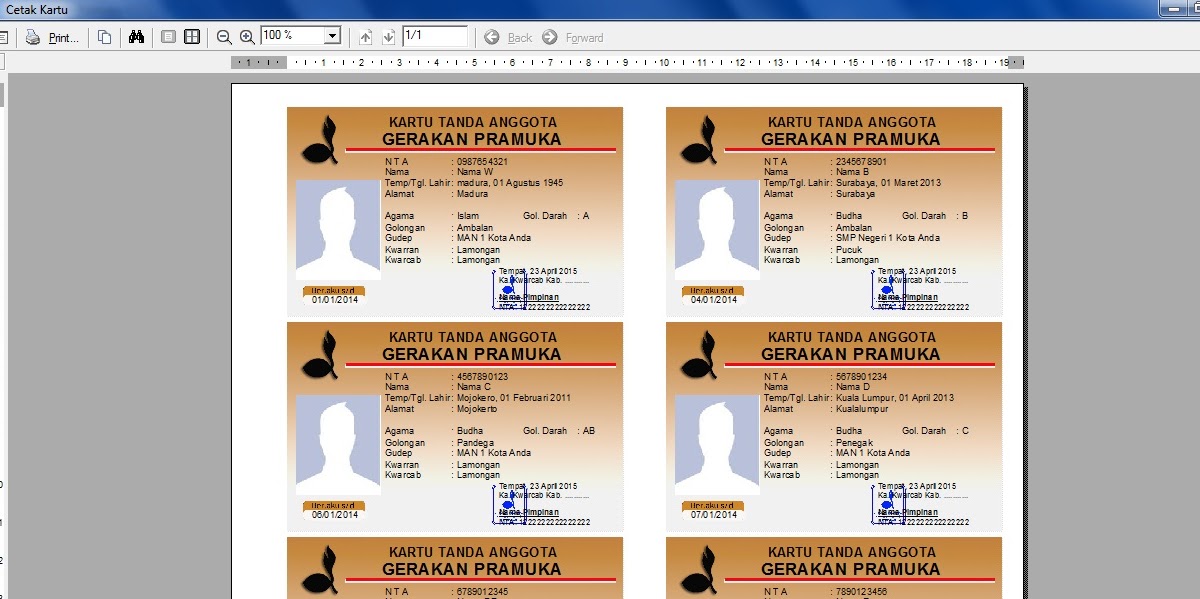The image size is (1200, 599).
Task: Click the leftmost partially visible toolbar icon
Action: [4, 37]
